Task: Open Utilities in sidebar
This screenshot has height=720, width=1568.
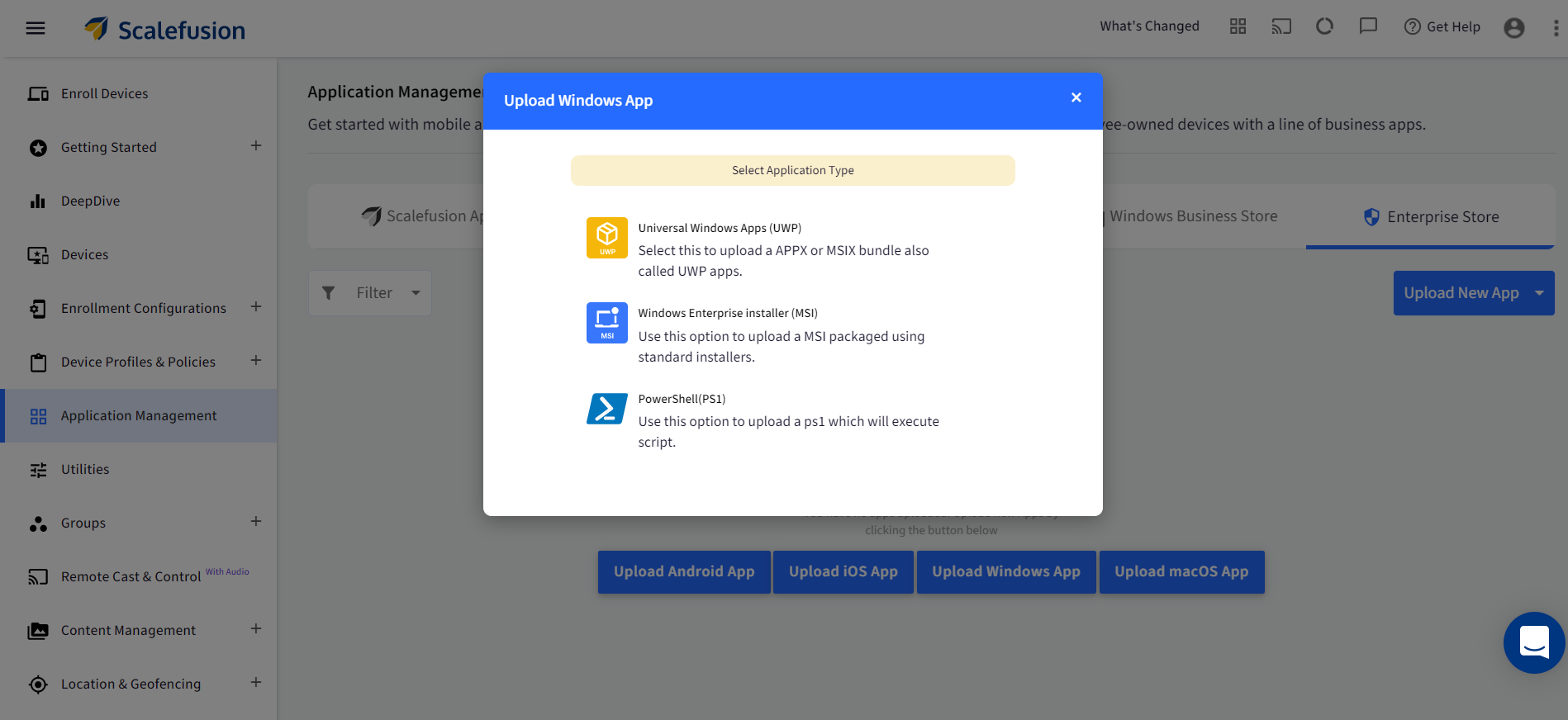Action: [85, 469]
